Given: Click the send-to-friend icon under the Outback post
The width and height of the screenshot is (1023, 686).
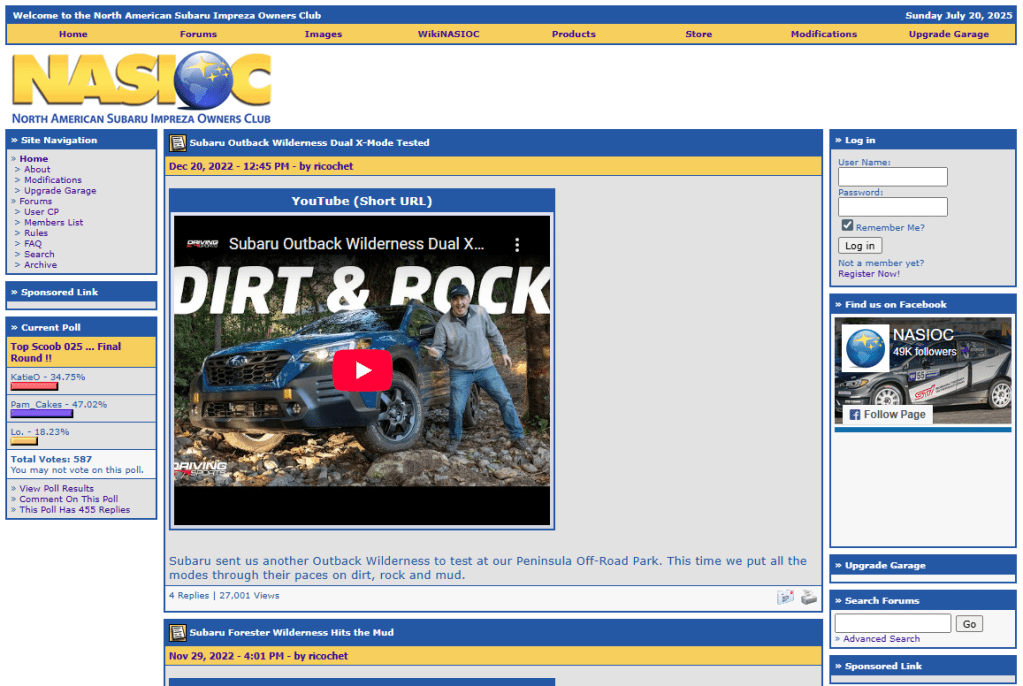Looking at the screenshot, I should tap(785, 597).
